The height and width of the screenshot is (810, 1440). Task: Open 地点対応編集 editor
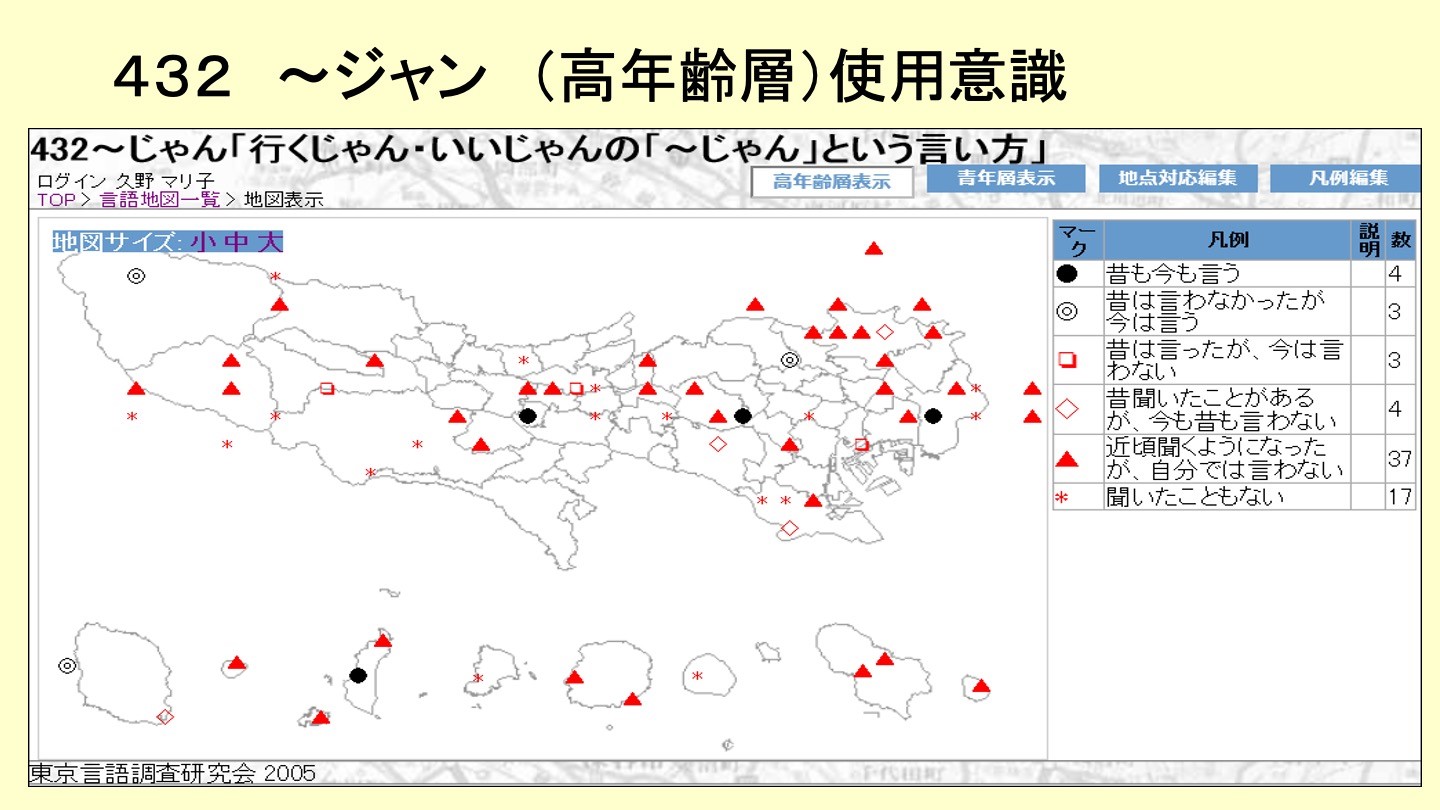(1177, 178)
